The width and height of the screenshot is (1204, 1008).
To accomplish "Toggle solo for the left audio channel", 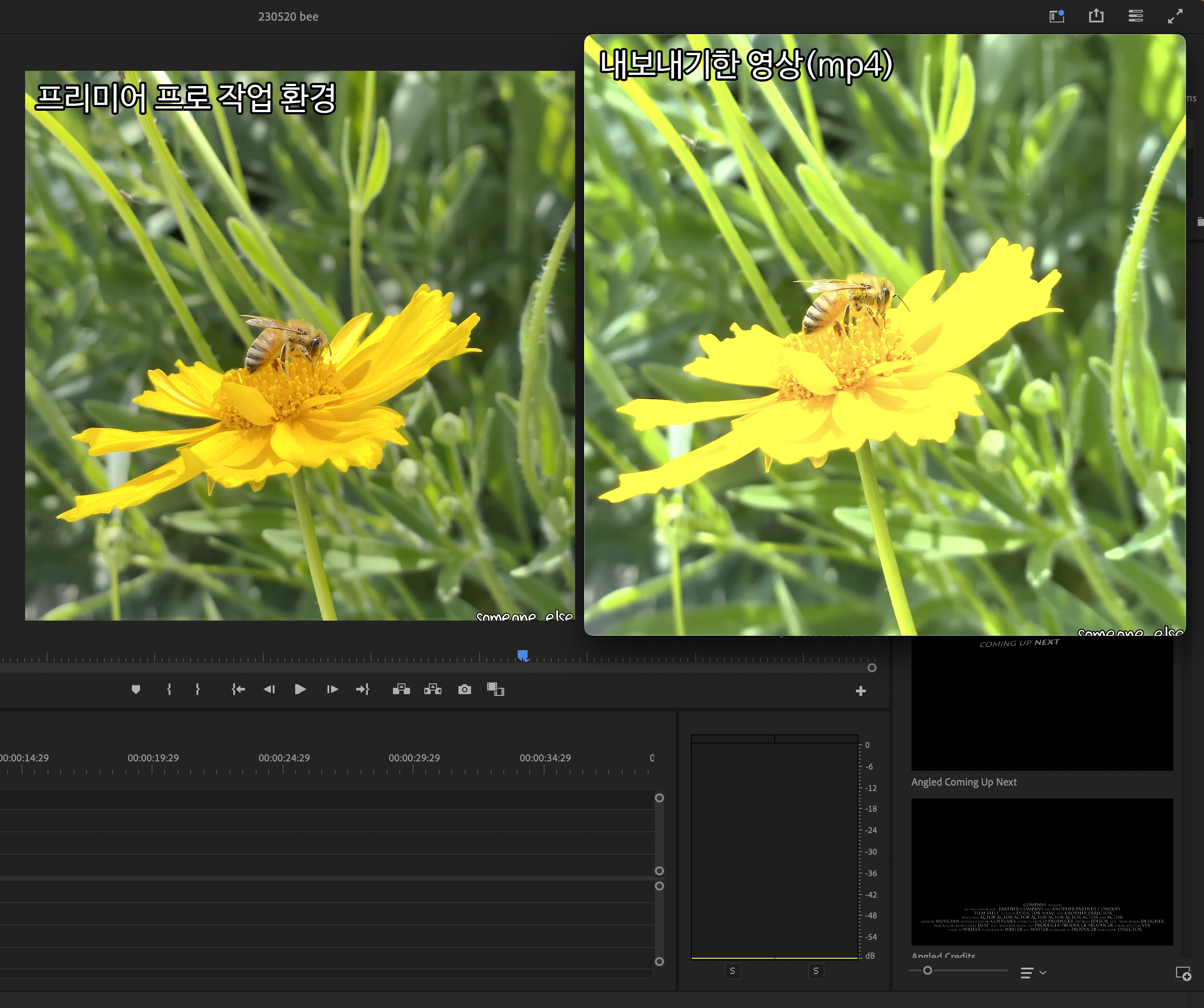I will pos(732,971).
